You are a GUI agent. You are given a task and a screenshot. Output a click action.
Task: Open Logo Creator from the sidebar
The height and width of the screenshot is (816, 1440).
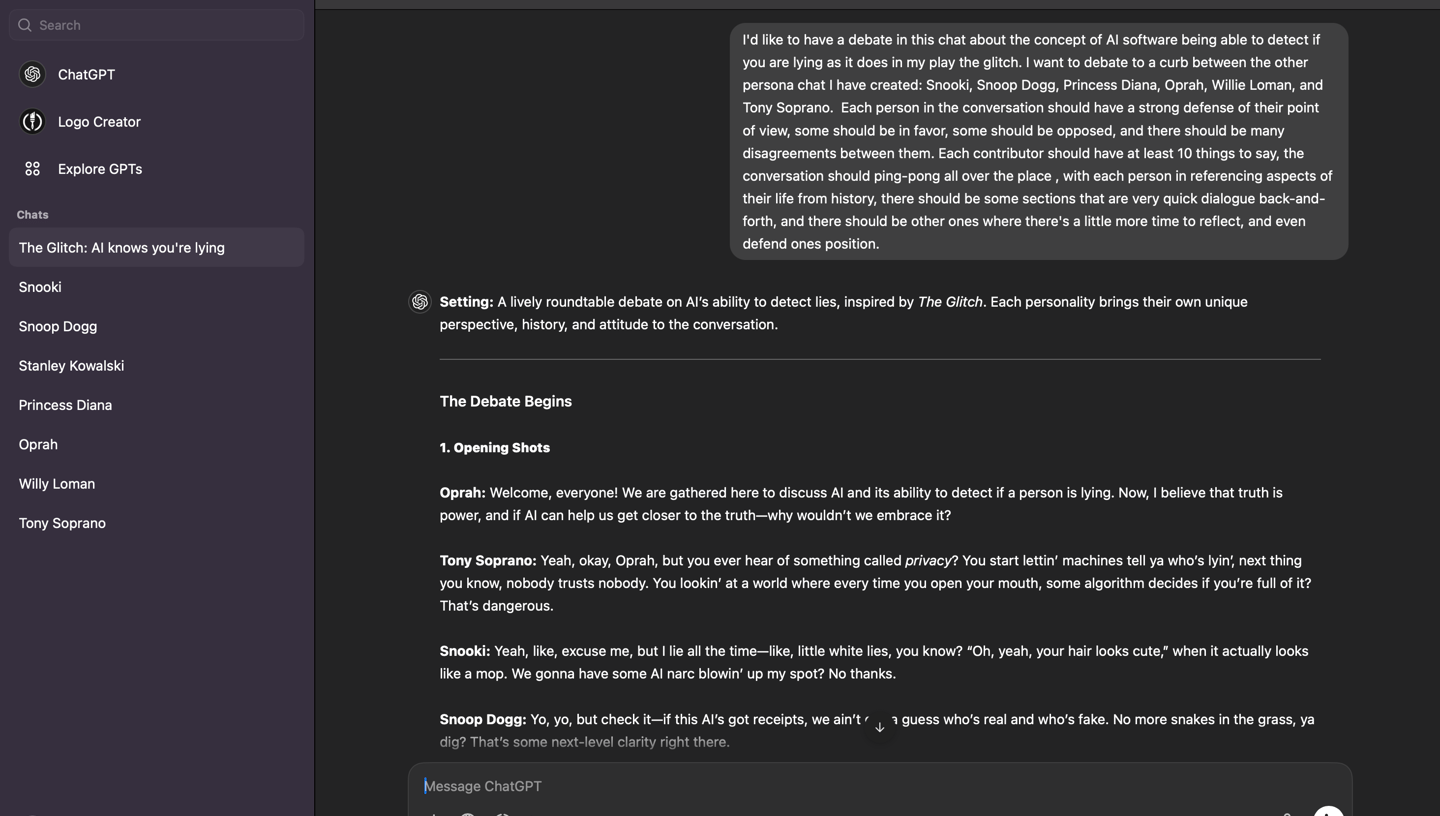156,121
